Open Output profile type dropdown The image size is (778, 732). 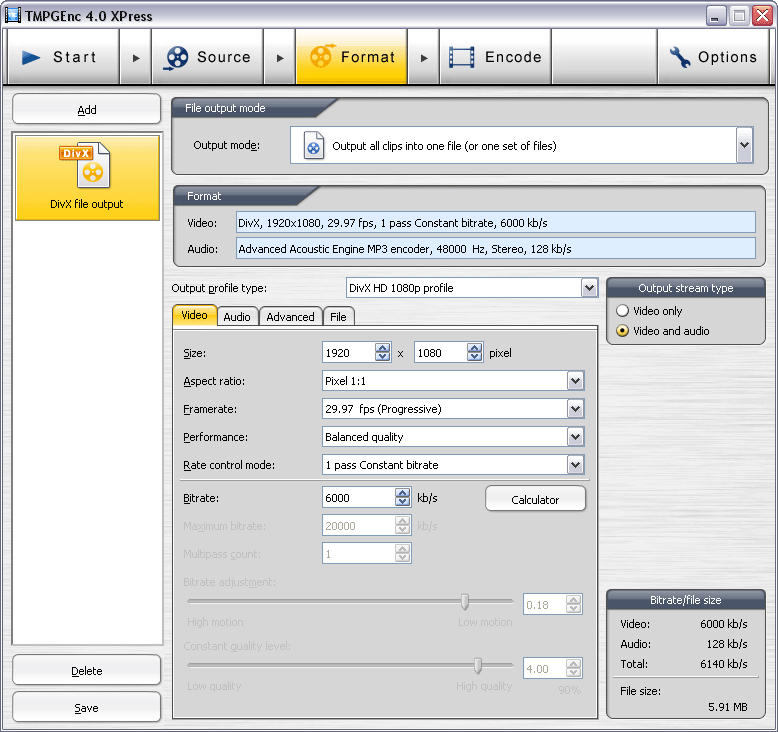(x=589, y=288)
